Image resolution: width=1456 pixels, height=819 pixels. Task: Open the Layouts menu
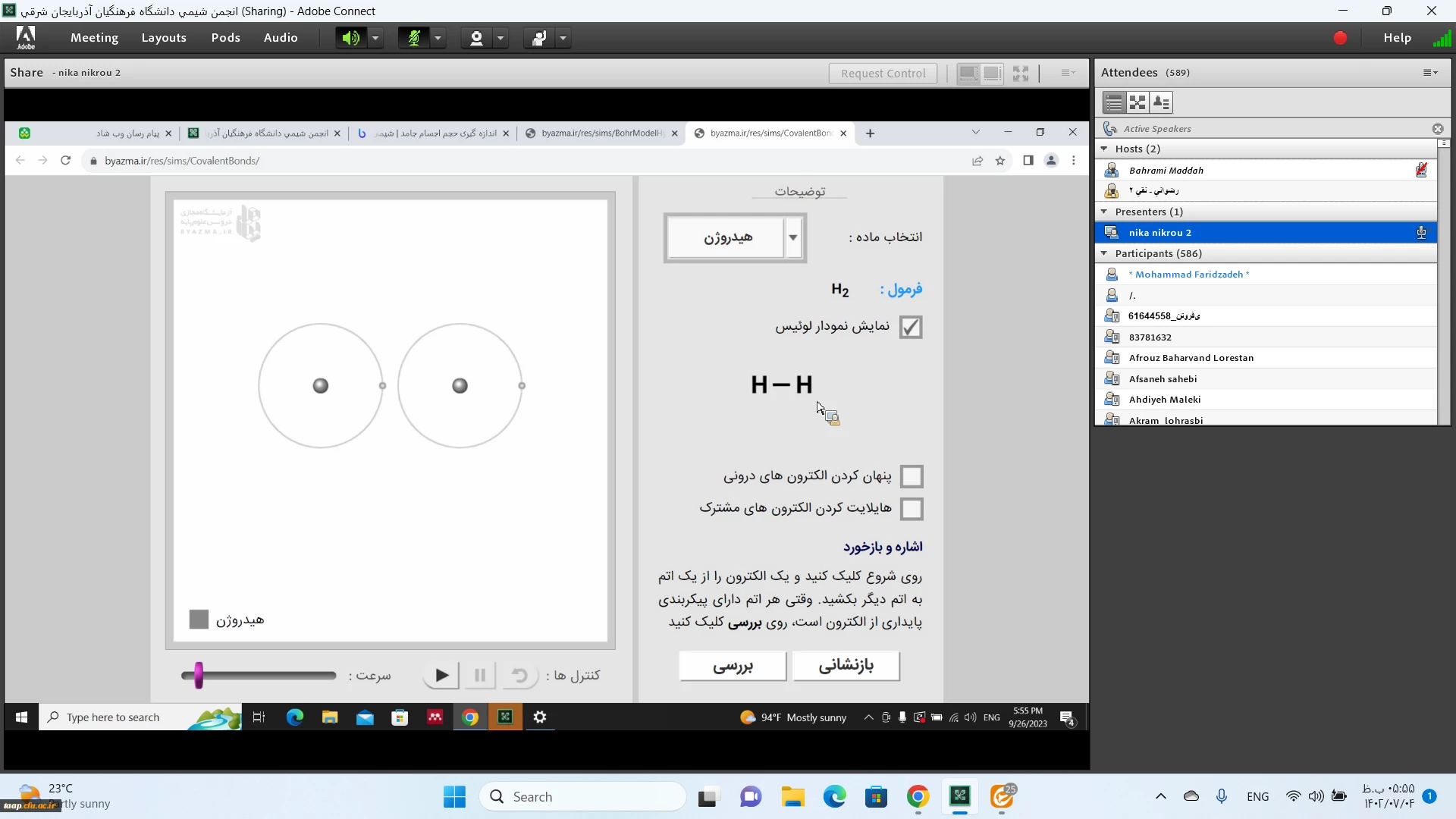click(x=164, y=38)
